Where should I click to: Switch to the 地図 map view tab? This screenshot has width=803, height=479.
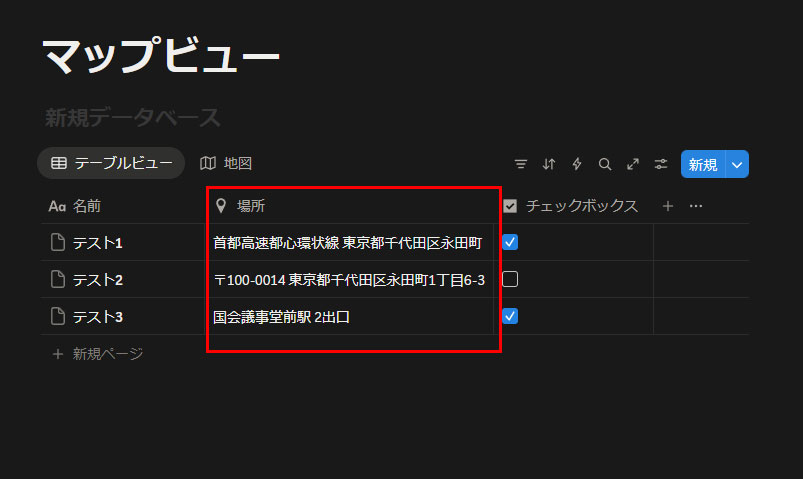coord(225,163)
